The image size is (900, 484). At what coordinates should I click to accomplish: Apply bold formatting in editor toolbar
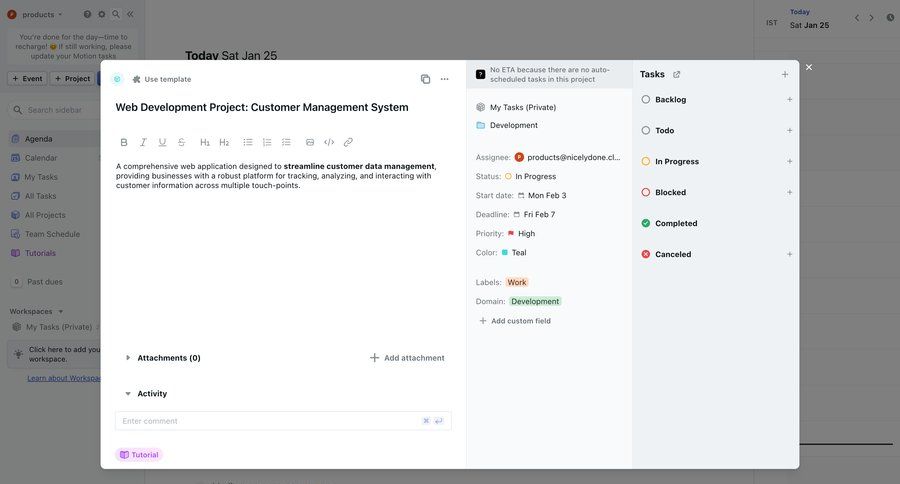coord(123,142)
